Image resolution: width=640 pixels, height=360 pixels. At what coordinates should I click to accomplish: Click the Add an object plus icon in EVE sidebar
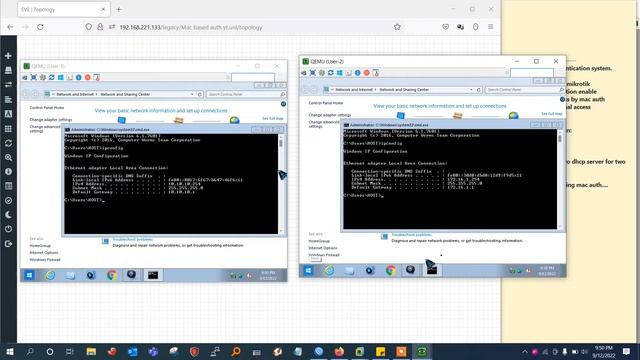tap(8, 56)
